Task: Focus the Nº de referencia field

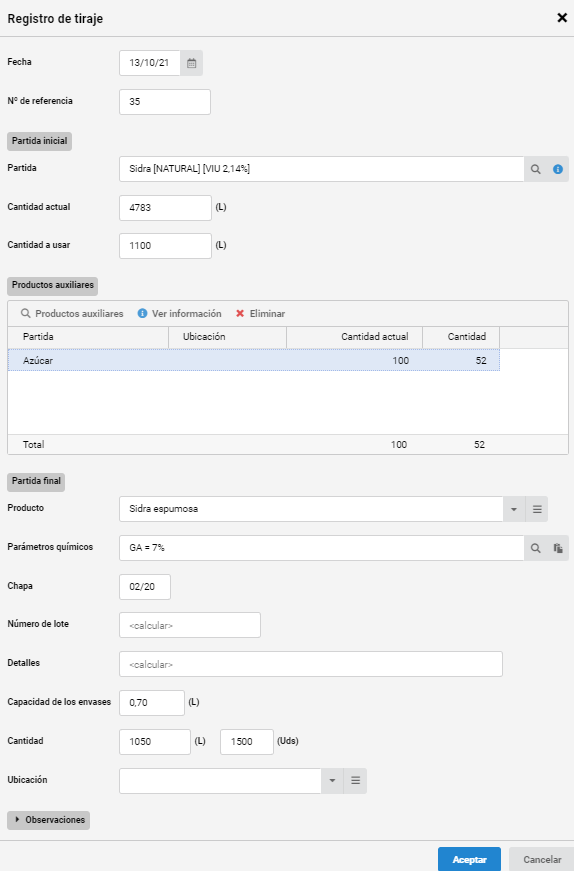Action: (x=165, y=102)
